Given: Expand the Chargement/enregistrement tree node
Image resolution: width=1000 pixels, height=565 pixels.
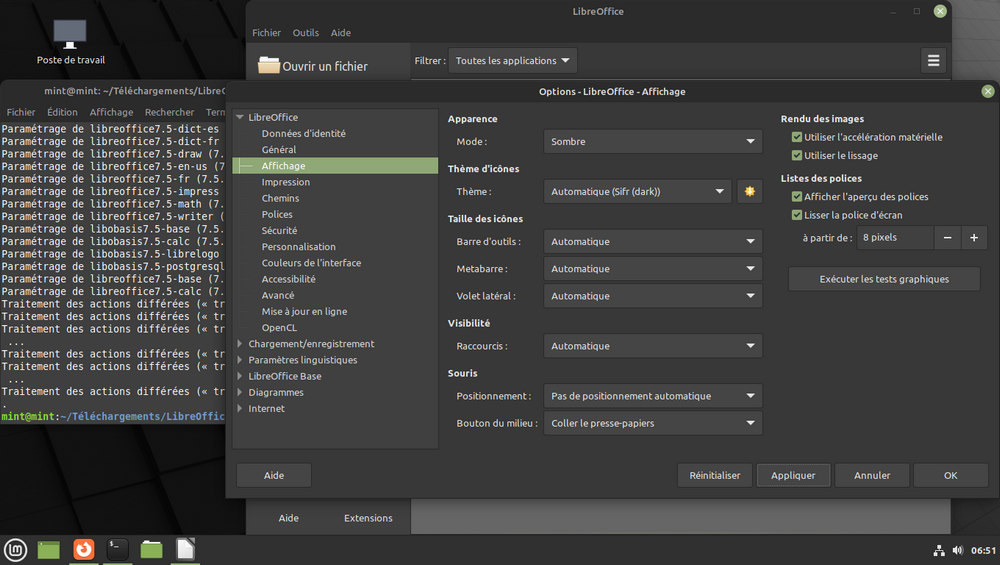Looking at the screenshot, I should click(240, 344).
